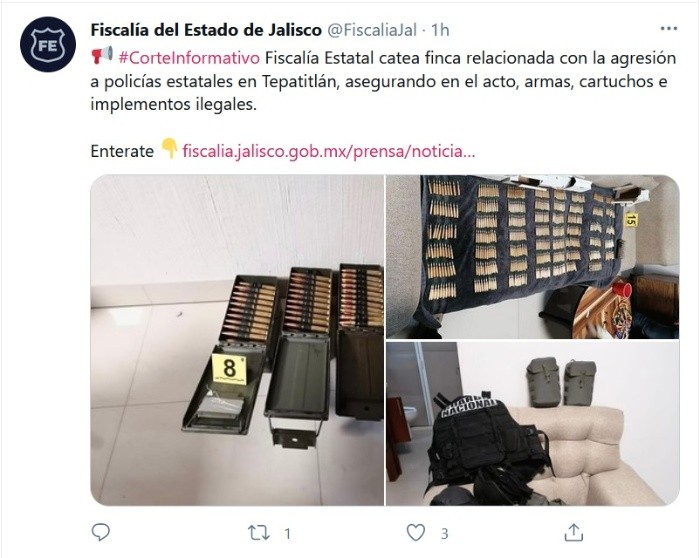Open the fiscalia.jalisco.gob.mx press link
Image resolution: width=700 pixels, height=558 pixels.
click(329, 151)
